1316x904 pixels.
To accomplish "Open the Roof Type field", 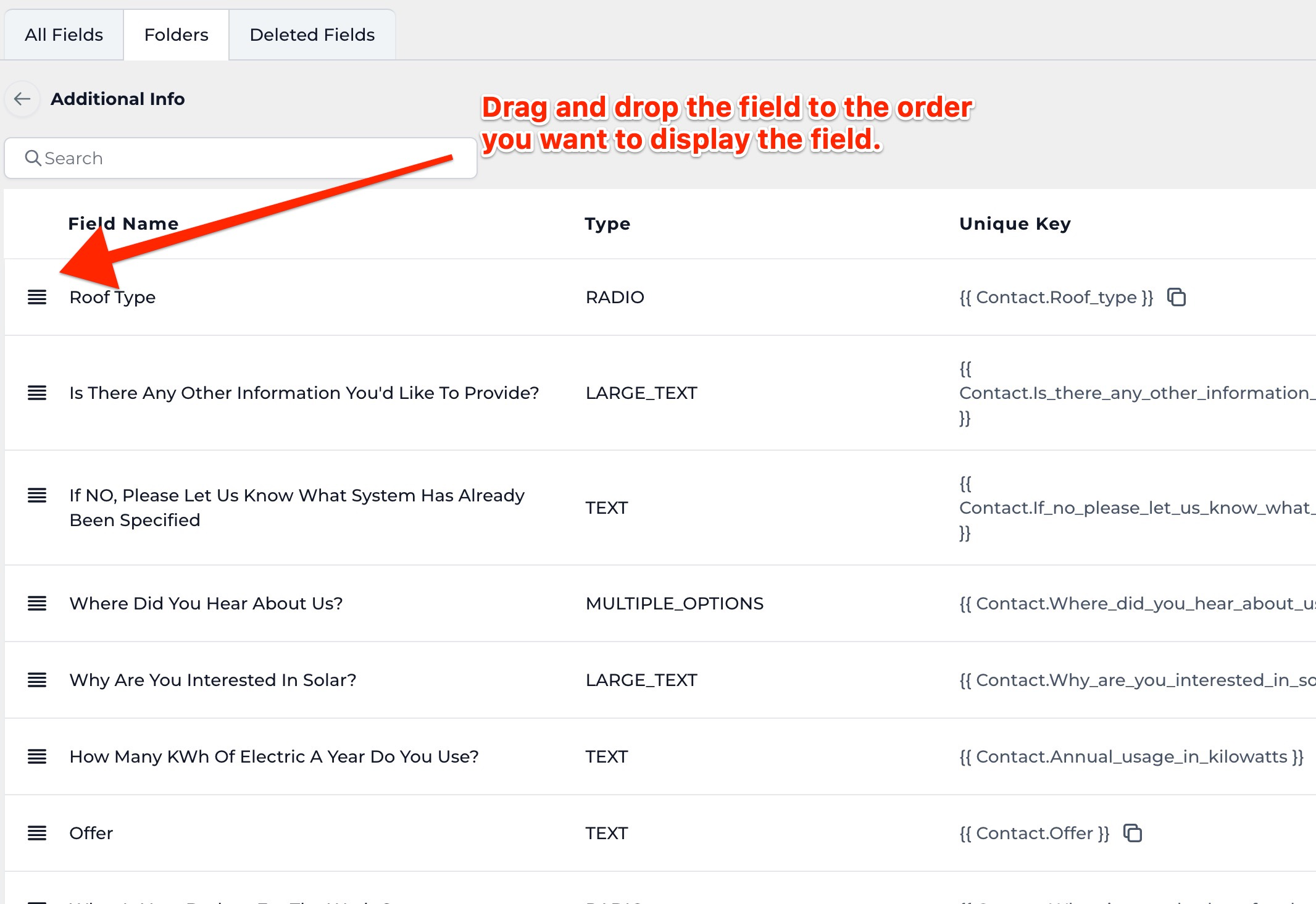I will click(112, 297).
